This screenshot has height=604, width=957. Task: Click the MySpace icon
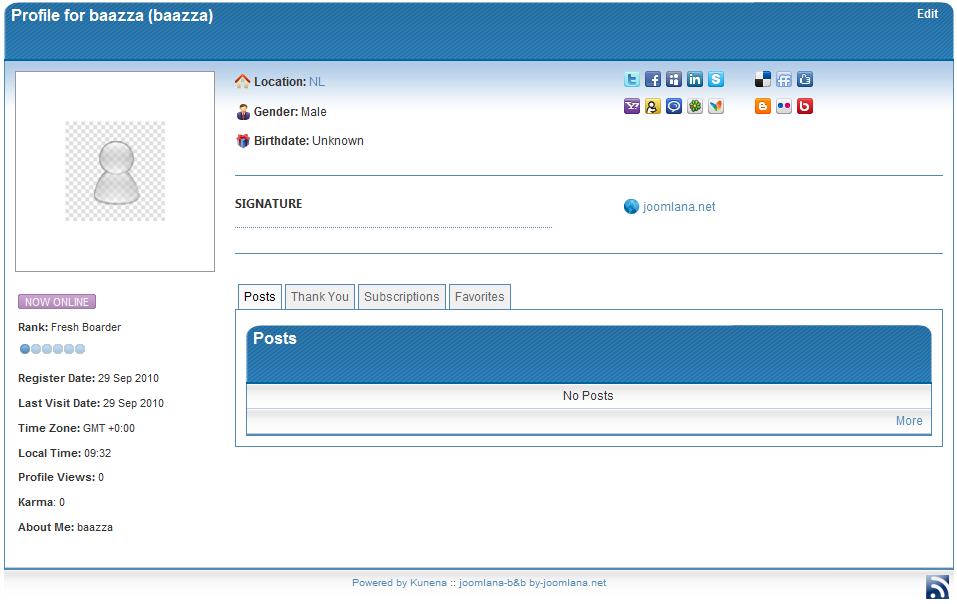tap(674, 80)
